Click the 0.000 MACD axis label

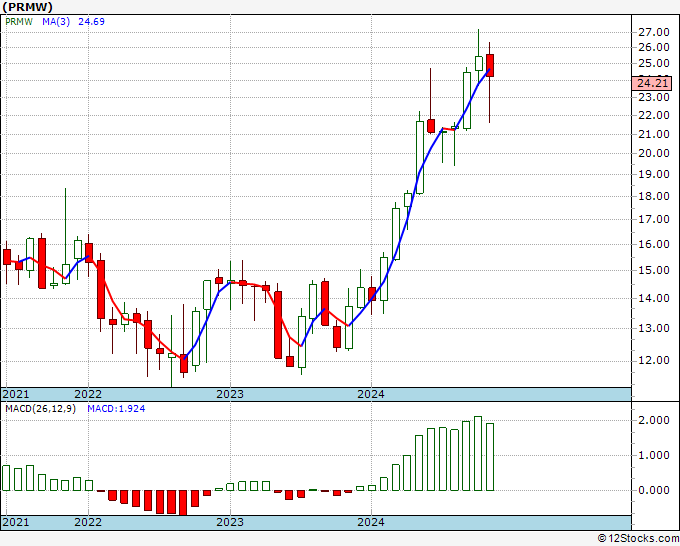tap(654, 490)
